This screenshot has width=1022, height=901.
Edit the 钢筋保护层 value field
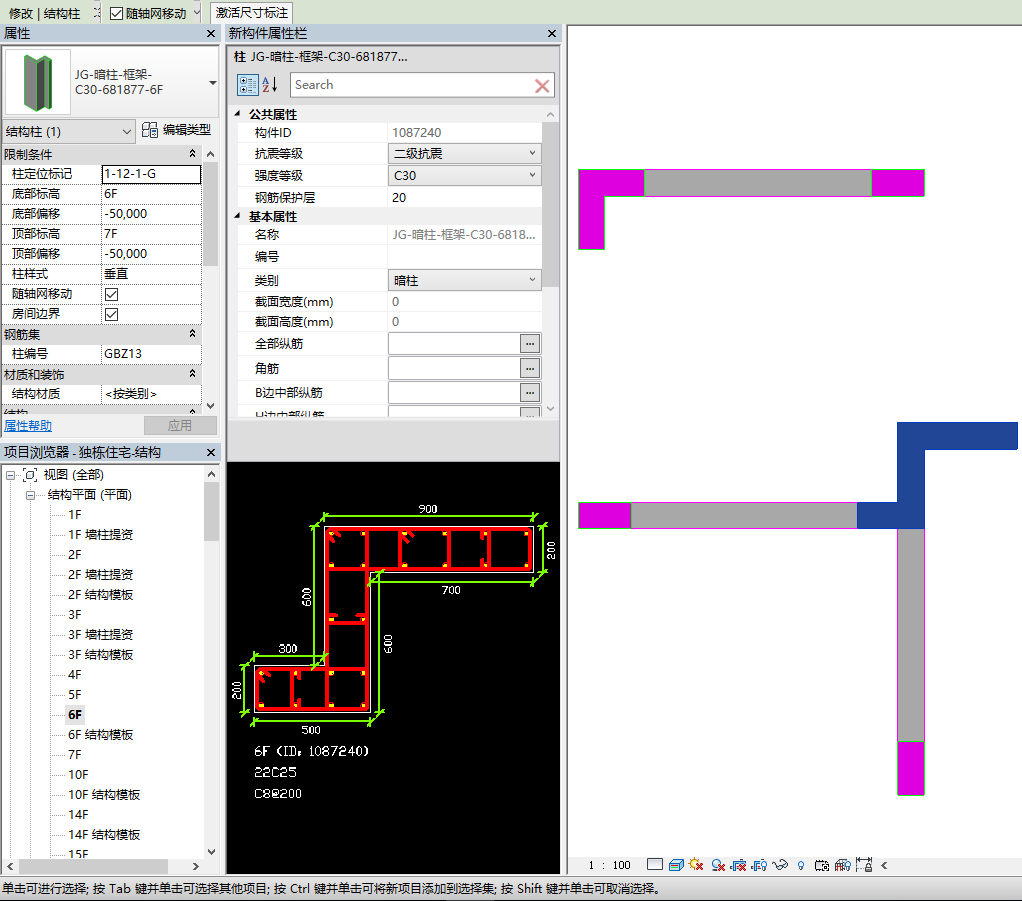465,198
